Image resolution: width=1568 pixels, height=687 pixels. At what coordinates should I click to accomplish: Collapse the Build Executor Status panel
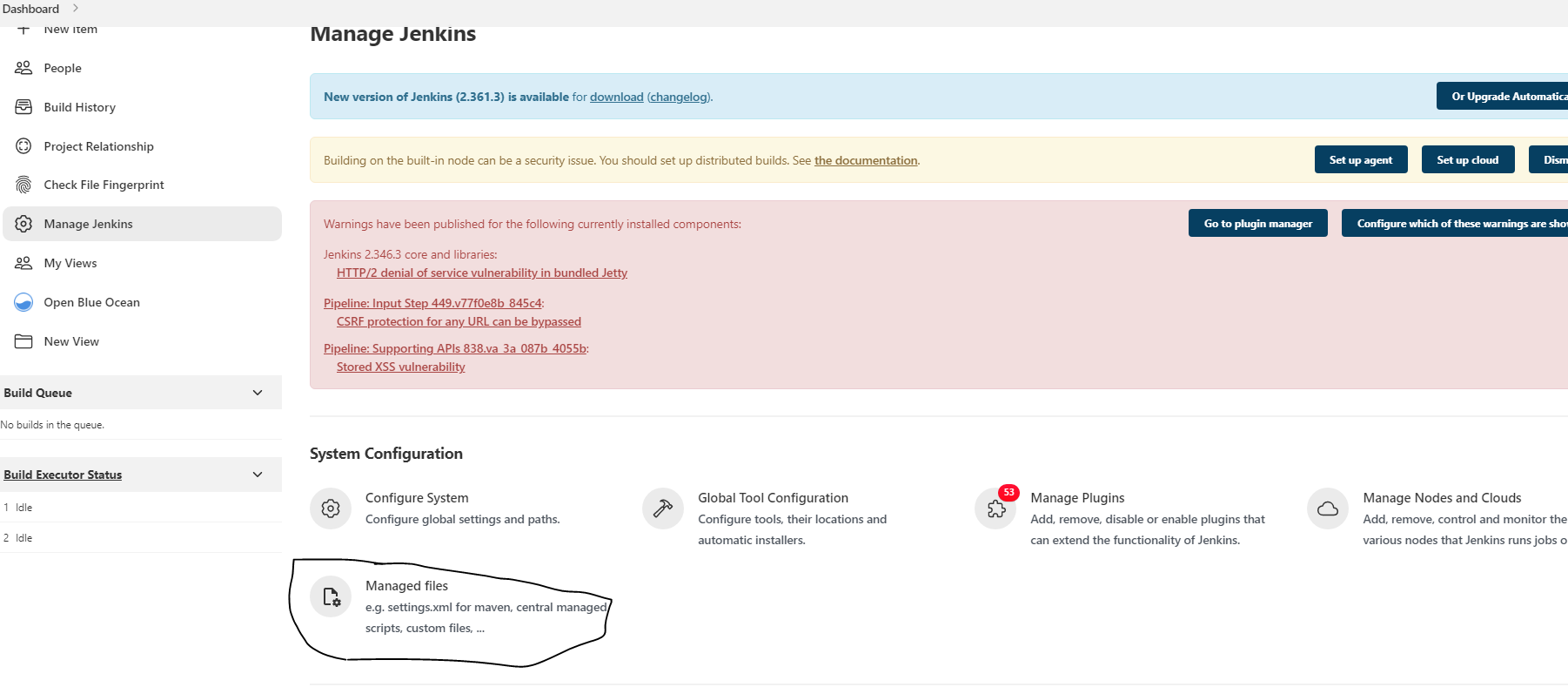tap(258, 475)
